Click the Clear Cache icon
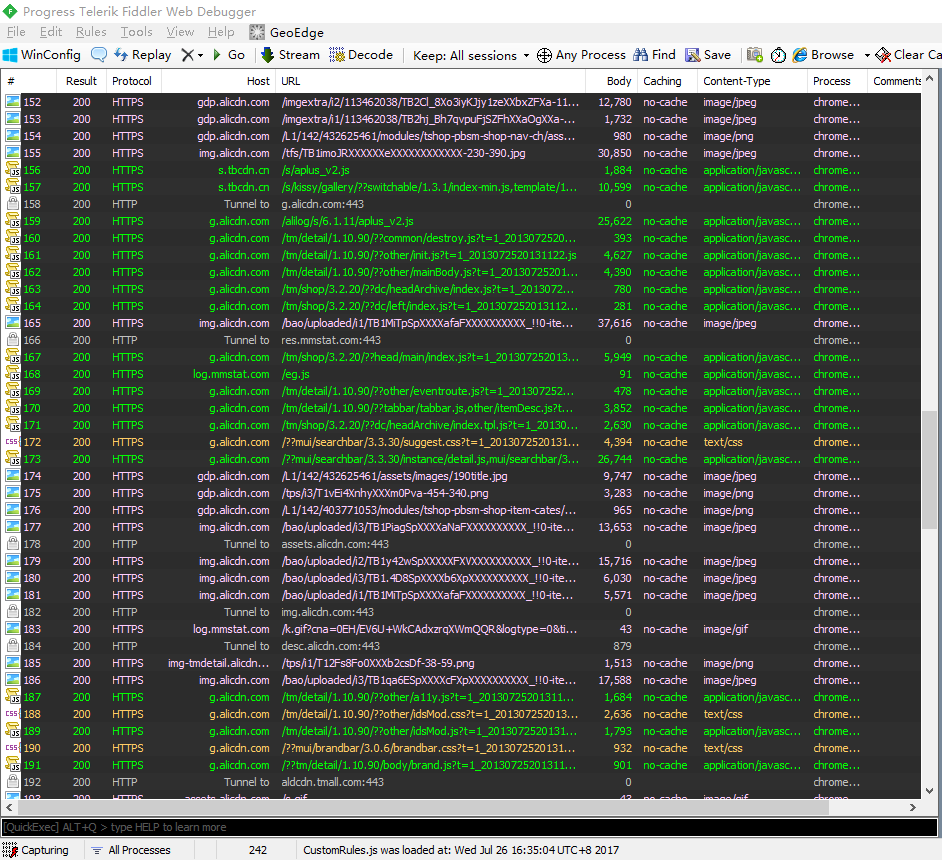 (883, 55)
